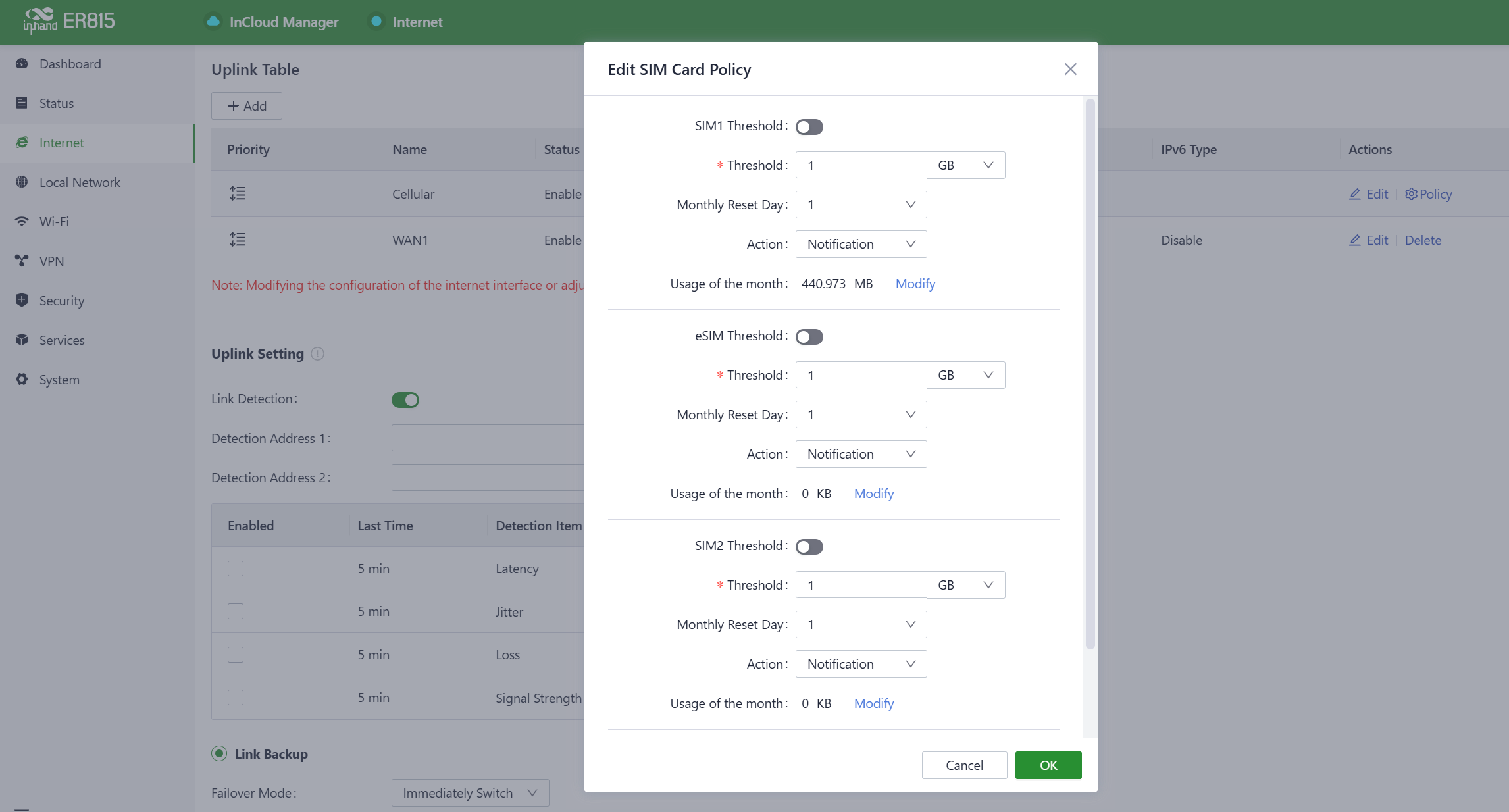This screenshot has height=812, width=1509.
Task: Open SIM2 Action Notification dropdown
Action: [x=861, y=664]
